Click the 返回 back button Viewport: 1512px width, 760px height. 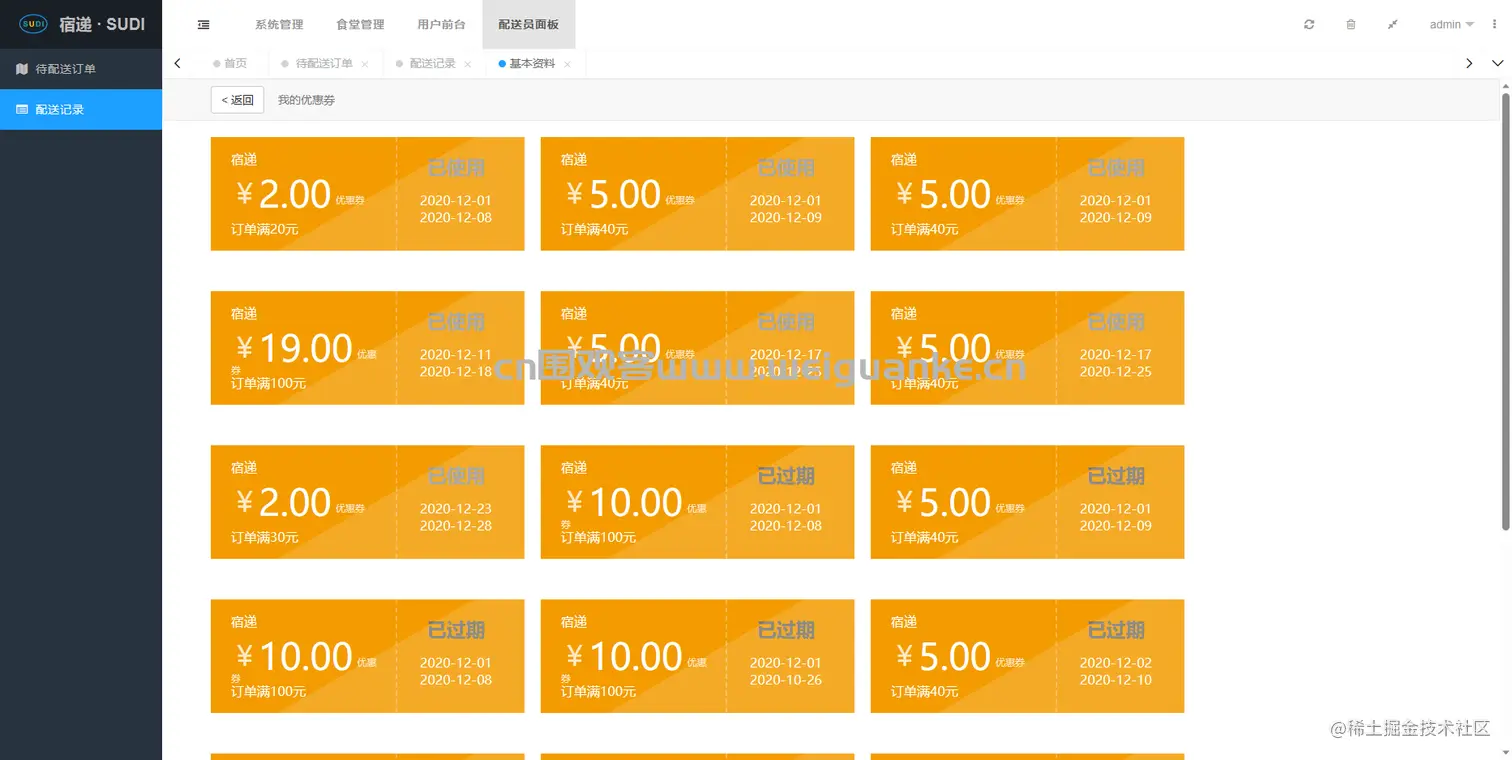click(237, 100)
